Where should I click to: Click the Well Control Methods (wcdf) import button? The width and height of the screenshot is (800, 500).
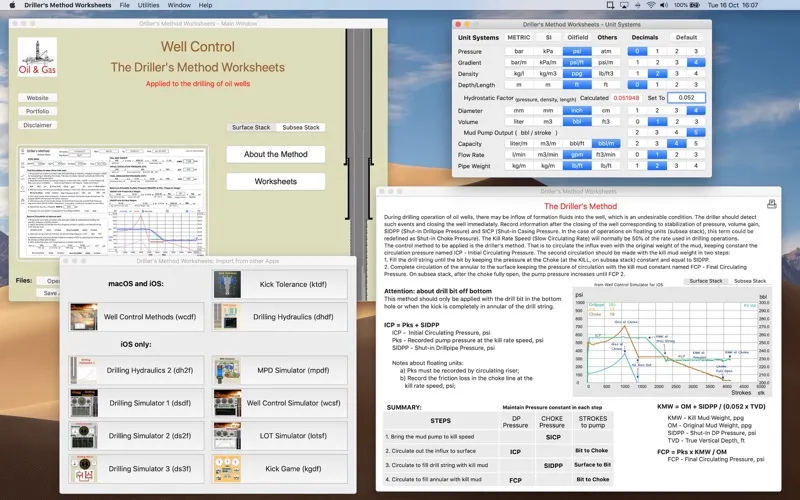point(136,317)
